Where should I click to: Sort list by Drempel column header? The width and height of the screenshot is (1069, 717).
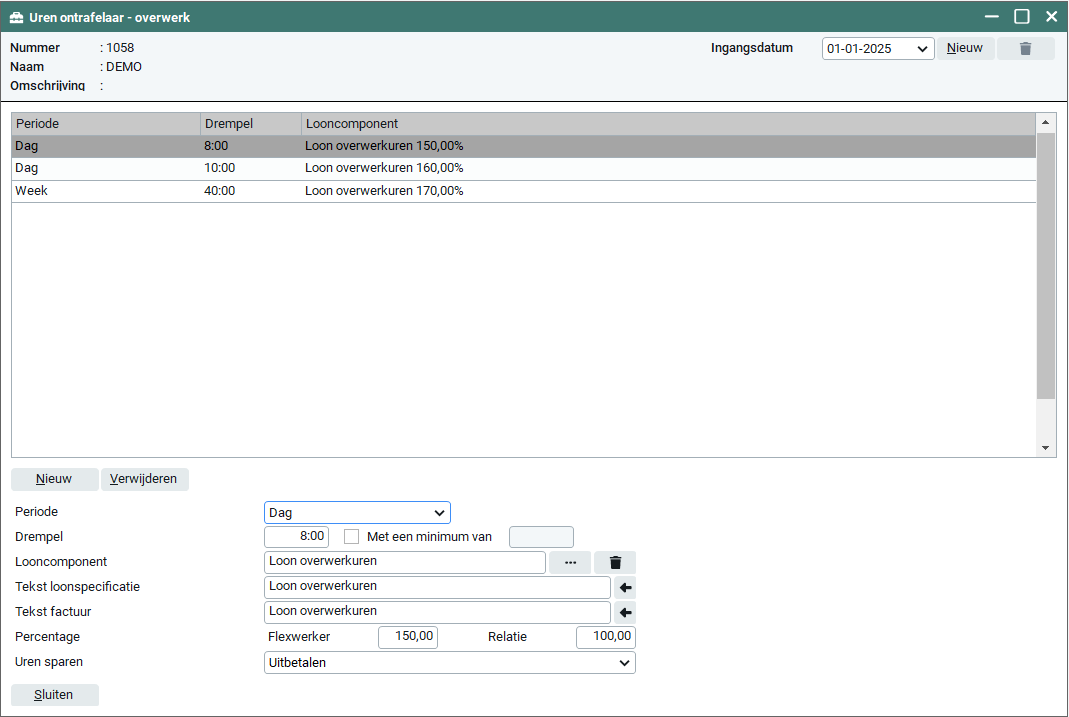(251, 124)
